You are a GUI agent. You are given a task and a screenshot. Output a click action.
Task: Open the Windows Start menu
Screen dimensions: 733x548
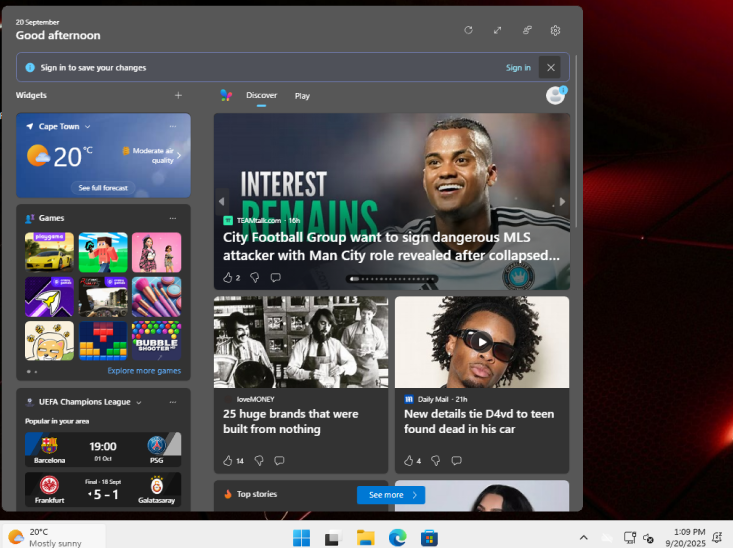pyautogui.click(x=302, y=538)
